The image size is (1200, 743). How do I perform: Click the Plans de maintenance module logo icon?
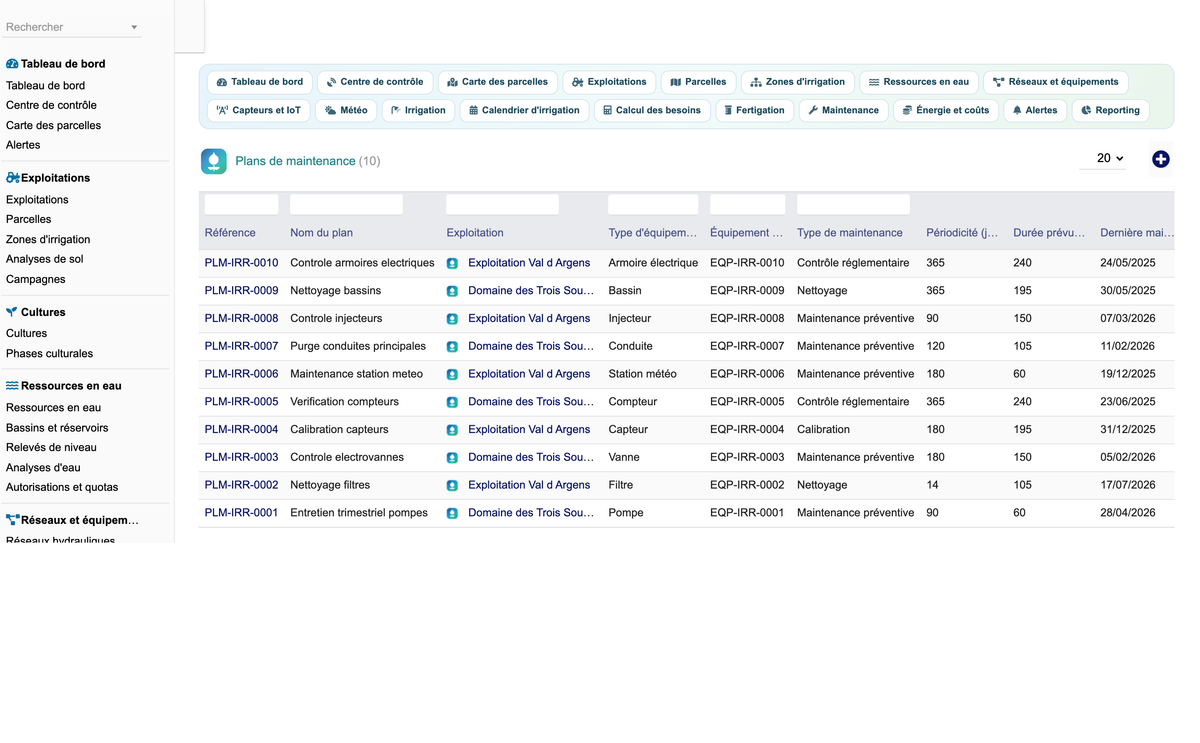pos(214,161)
